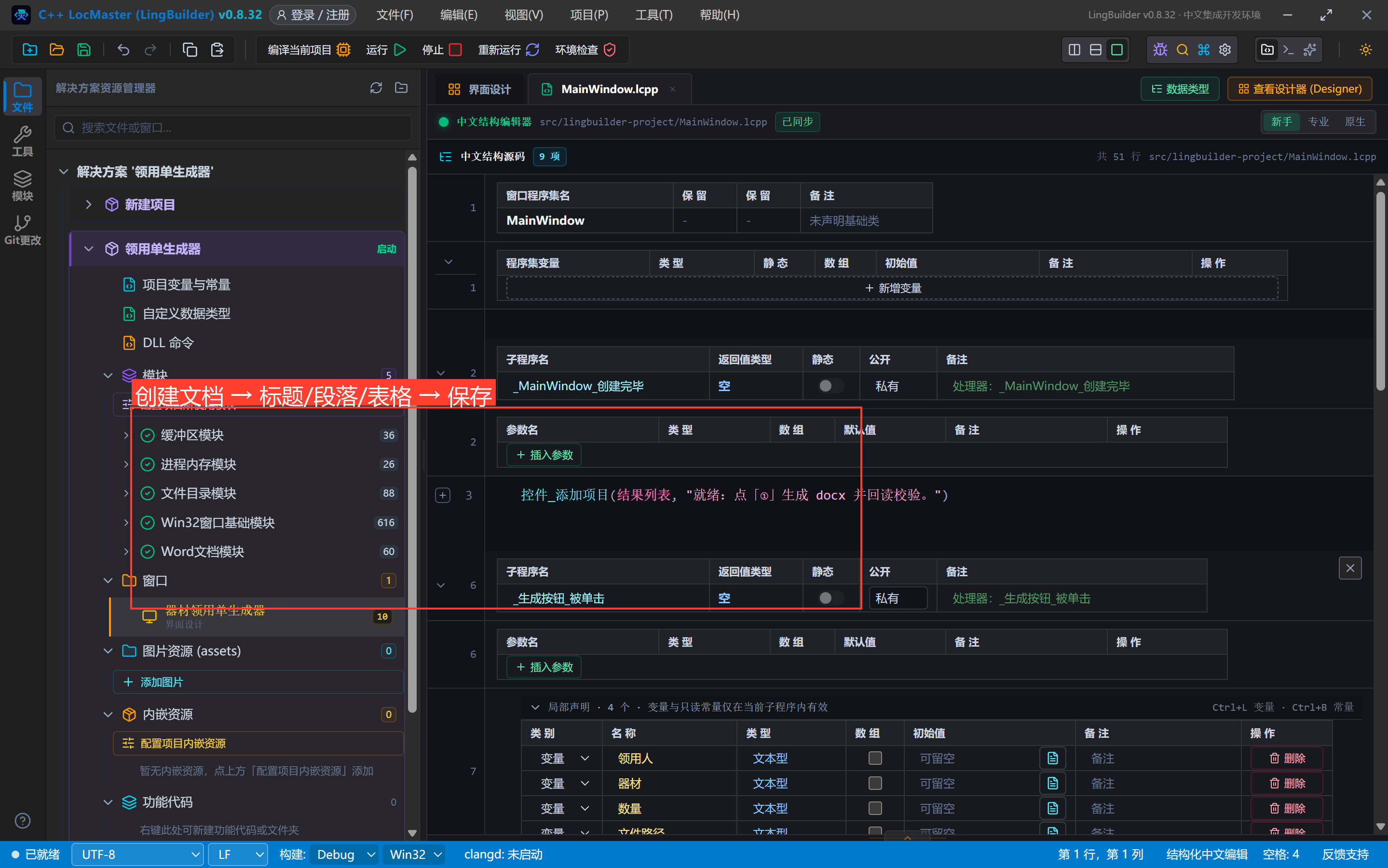Redo the last undone action
Image resolution: width=1388 pixels, height=868 pixels.
150,50
